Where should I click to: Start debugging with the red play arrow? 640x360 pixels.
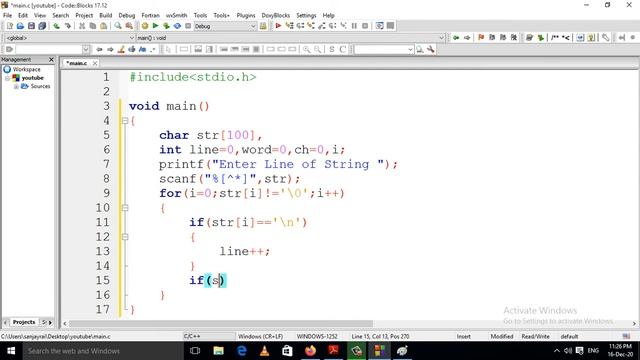pyautogui.click(x=278, y=26)
